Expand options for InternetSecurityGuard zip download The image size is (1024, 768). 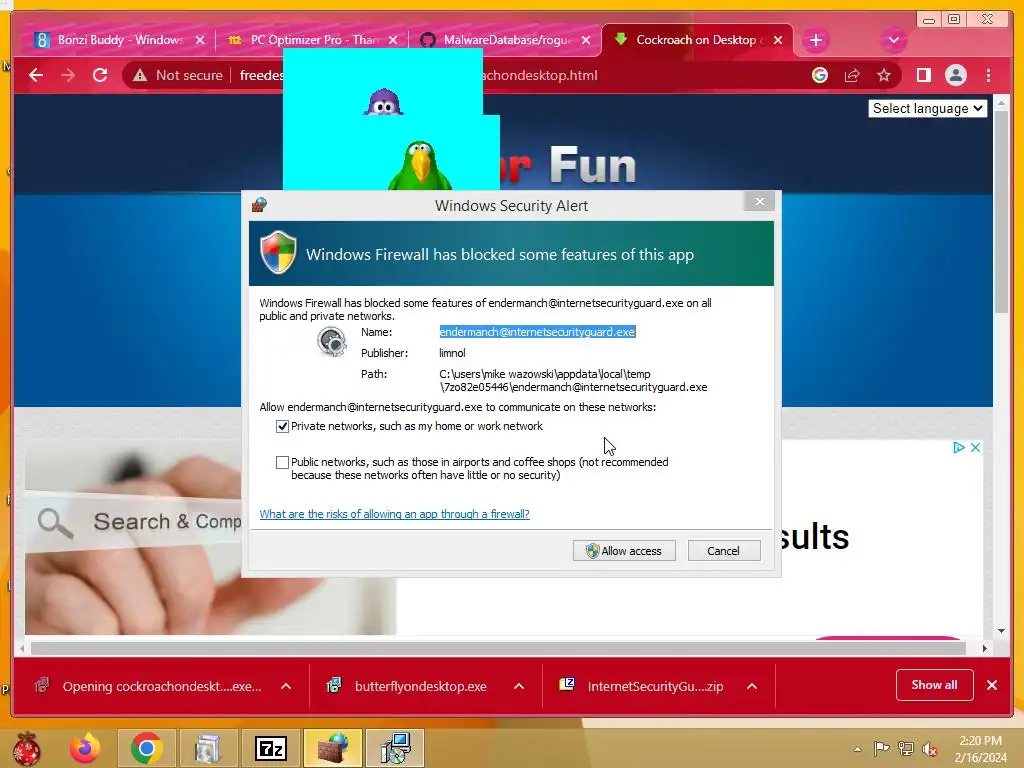coord(752,686)
